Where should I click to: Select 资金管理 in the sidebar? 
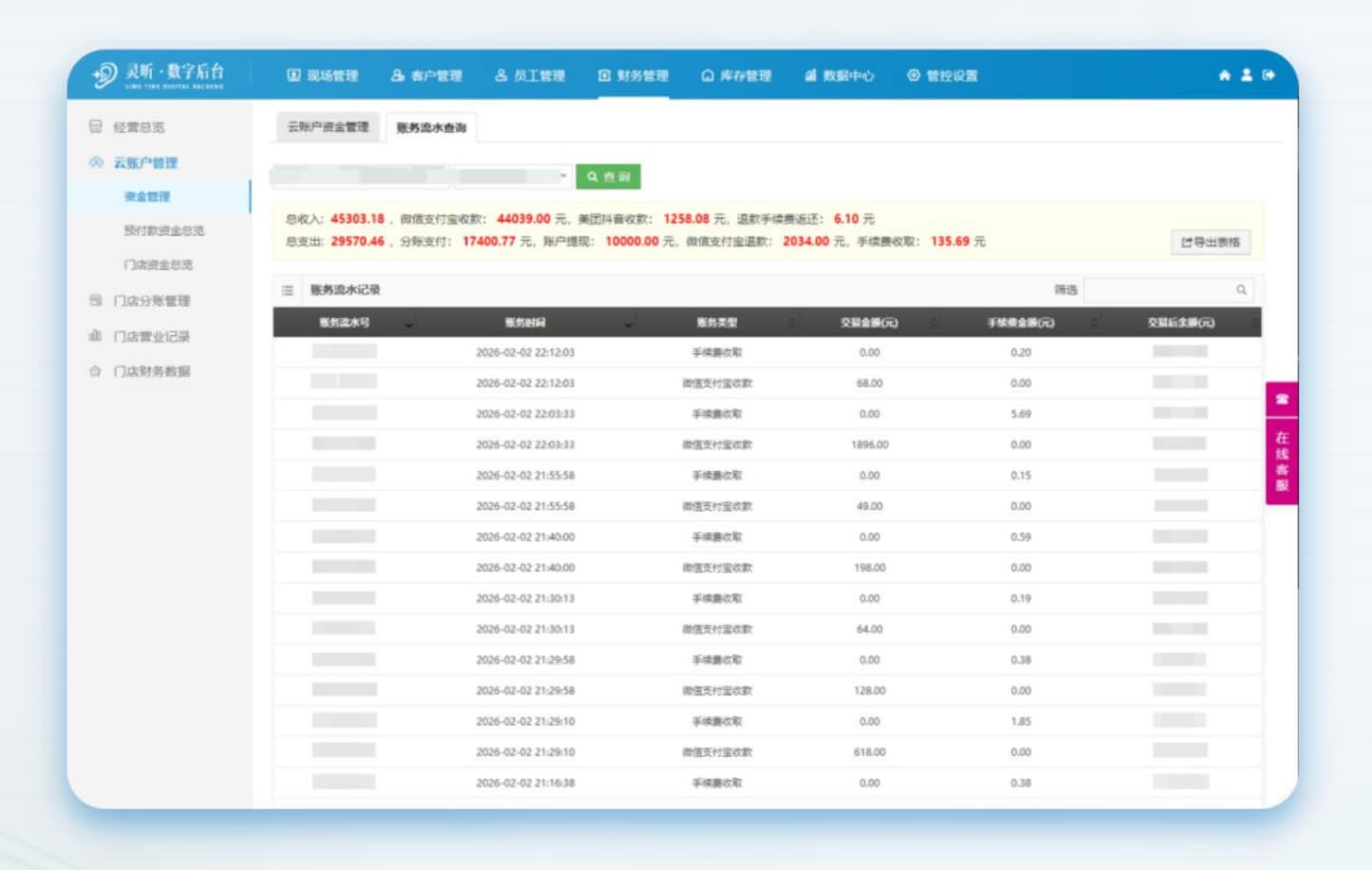click(x=147, y=197)
